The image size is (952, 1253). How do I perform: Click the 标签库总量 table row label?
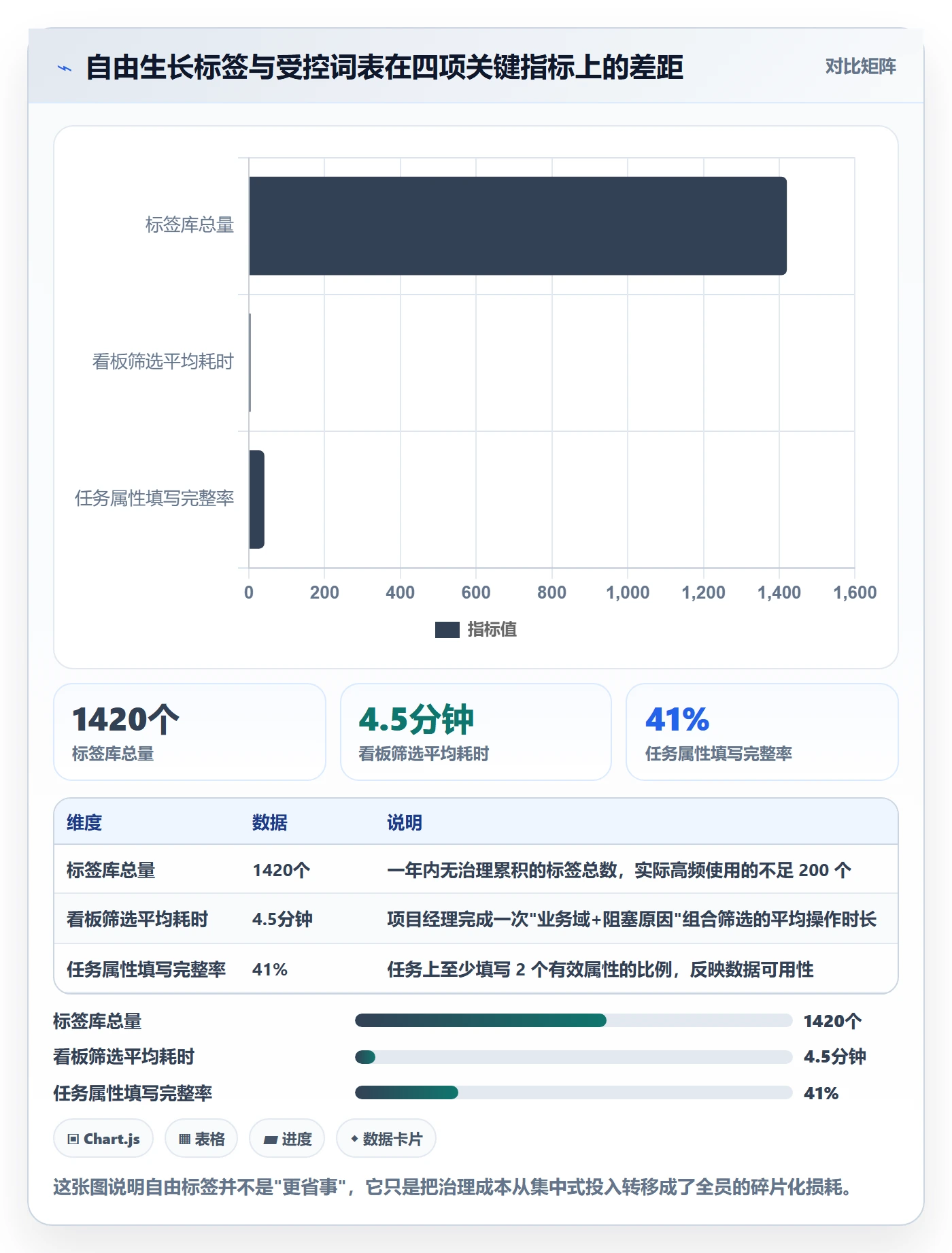[111, 870]
